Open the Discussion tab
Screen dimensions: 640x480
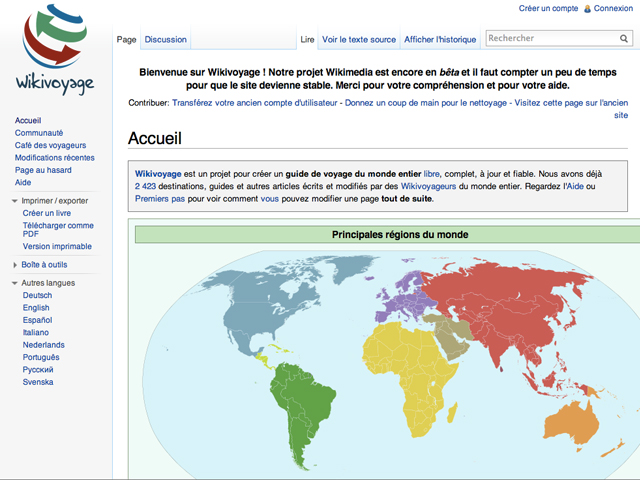[165, 40]
